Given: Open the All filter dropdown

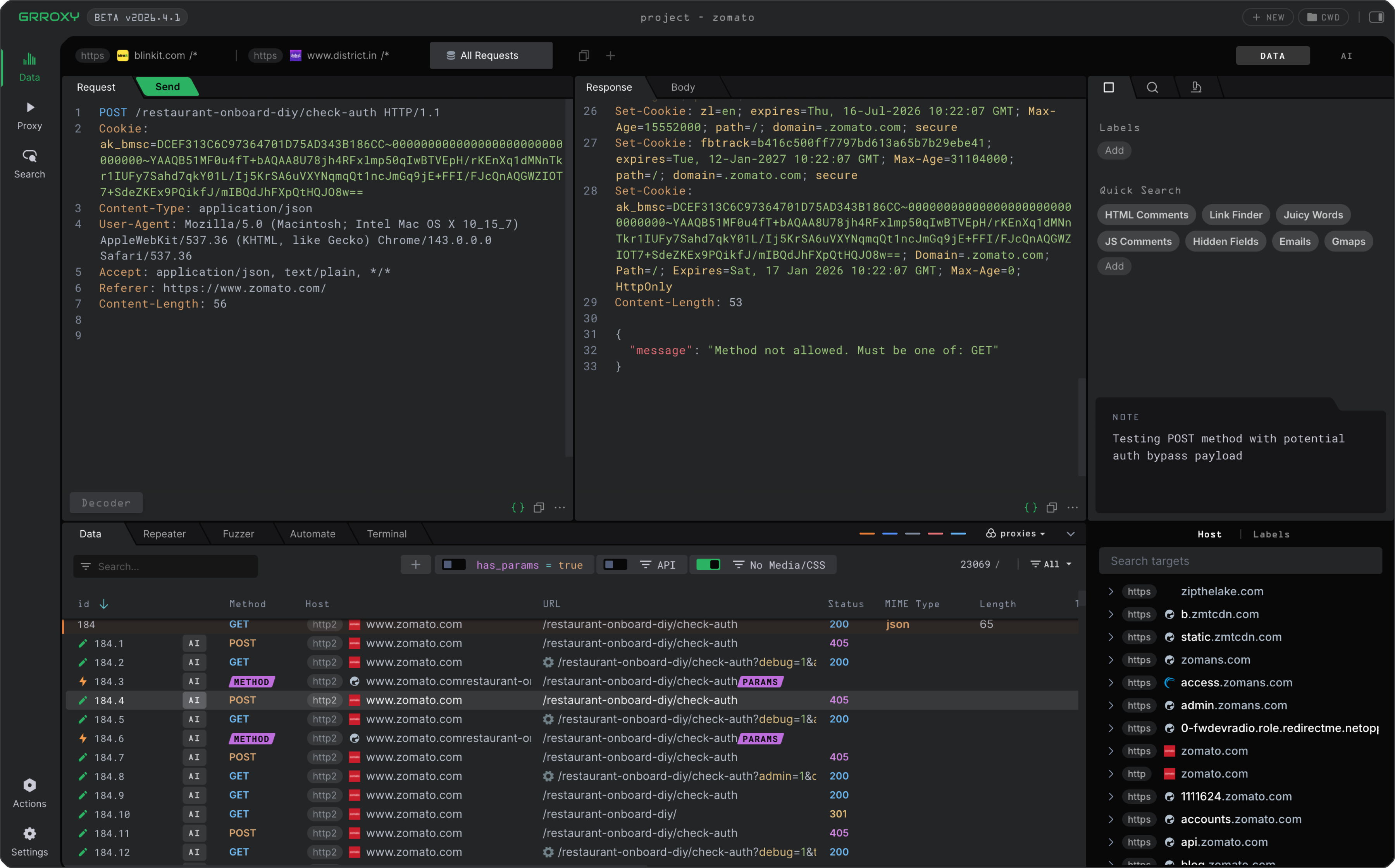Looking at the screenshot, I should tap(1051, 564).
